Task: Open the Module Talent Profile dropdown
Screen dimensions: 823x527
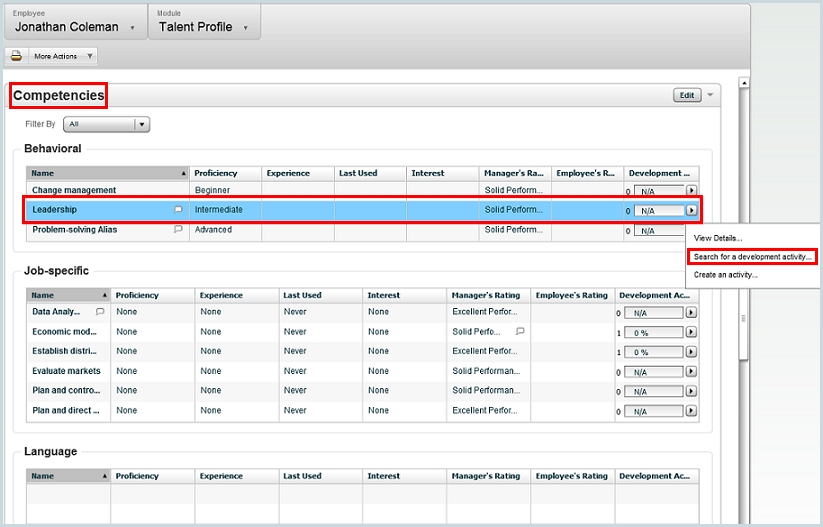Action: [x=246, y=28]
